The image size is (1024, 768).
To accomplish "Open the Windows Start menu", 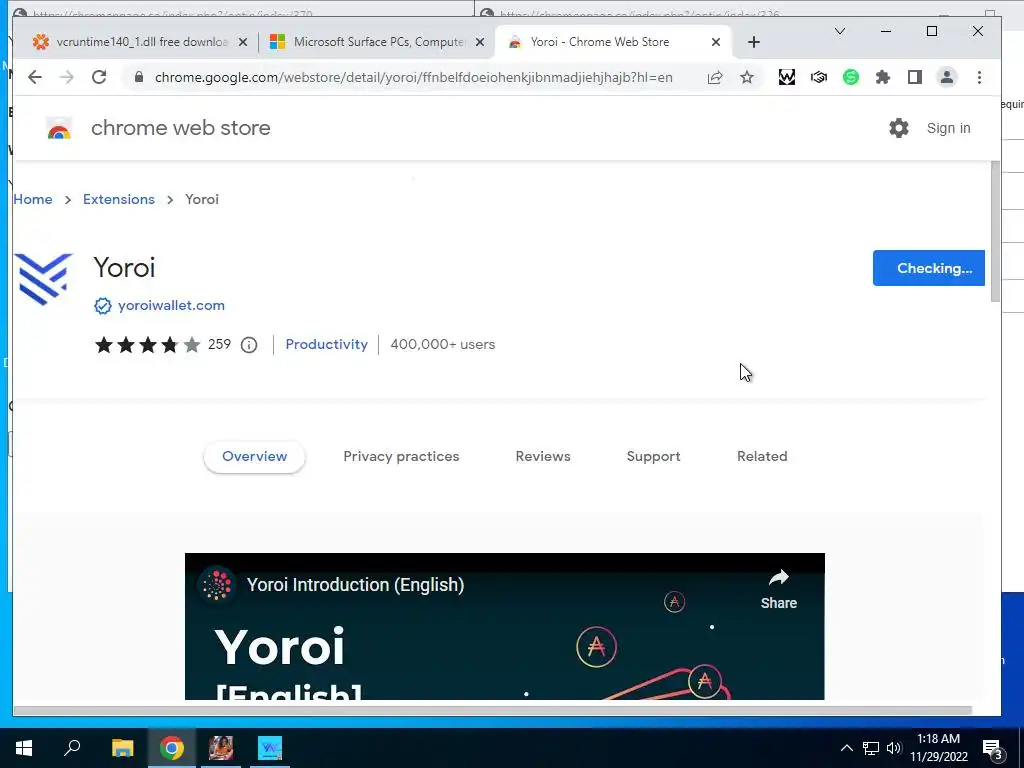I will 24,748.
